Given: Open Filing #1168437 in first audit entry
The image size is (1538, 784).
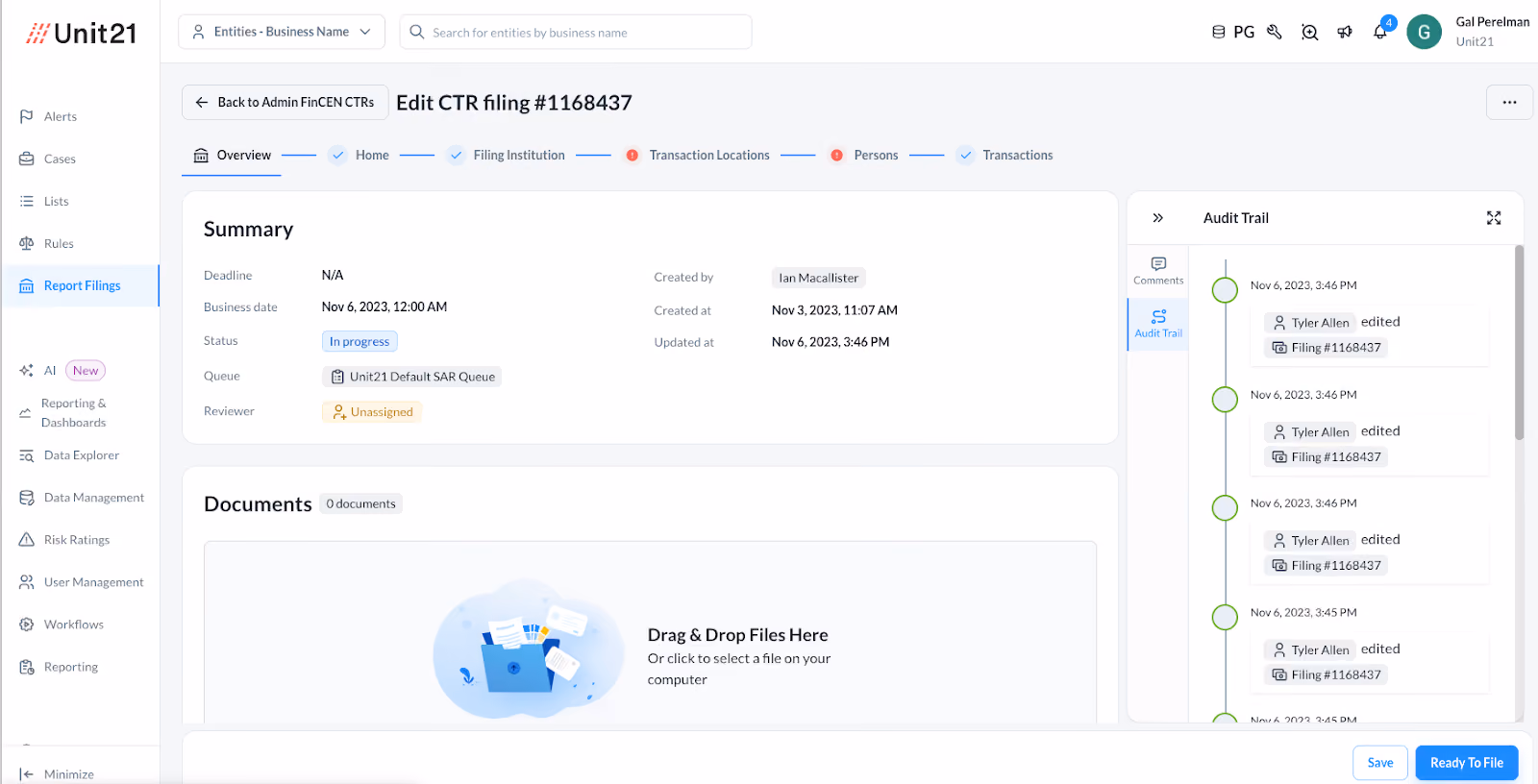Looking at the screenshot, I should coord(1326,348).
